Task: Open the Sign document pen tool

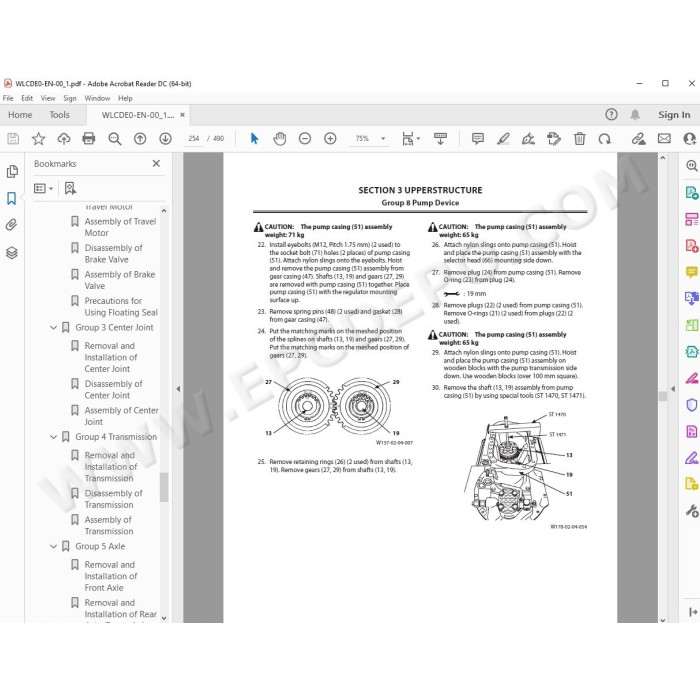Action: point(529,139)
